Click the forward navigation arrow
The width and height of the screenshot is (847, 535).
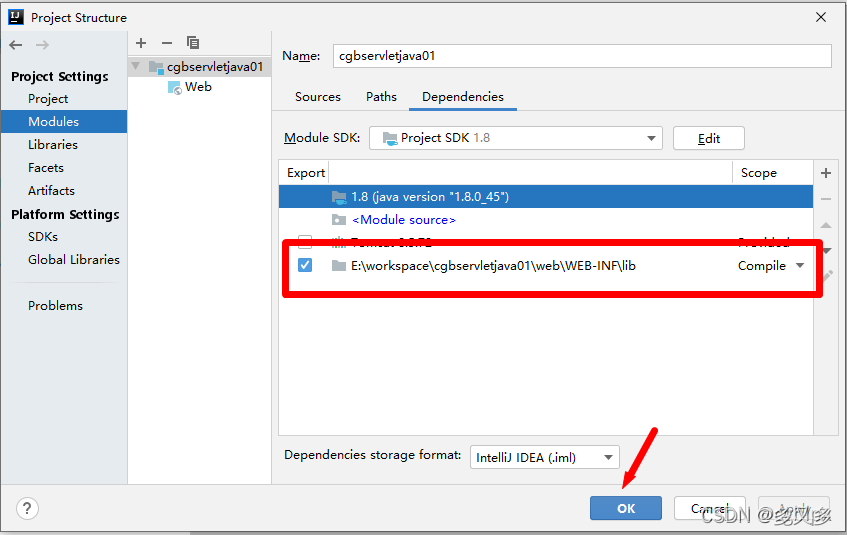pos(42,45)
